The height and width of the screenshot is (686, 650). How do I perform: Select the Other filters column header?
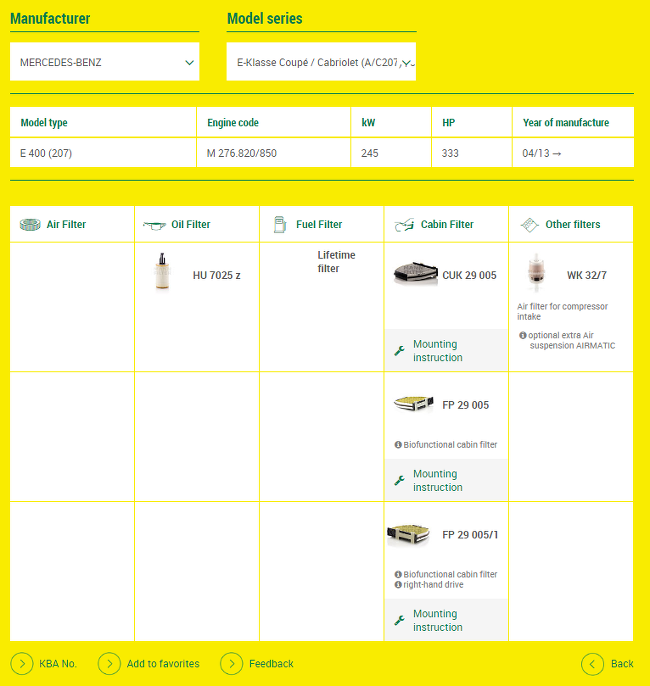pyautogui.click(x=571, y=224)
